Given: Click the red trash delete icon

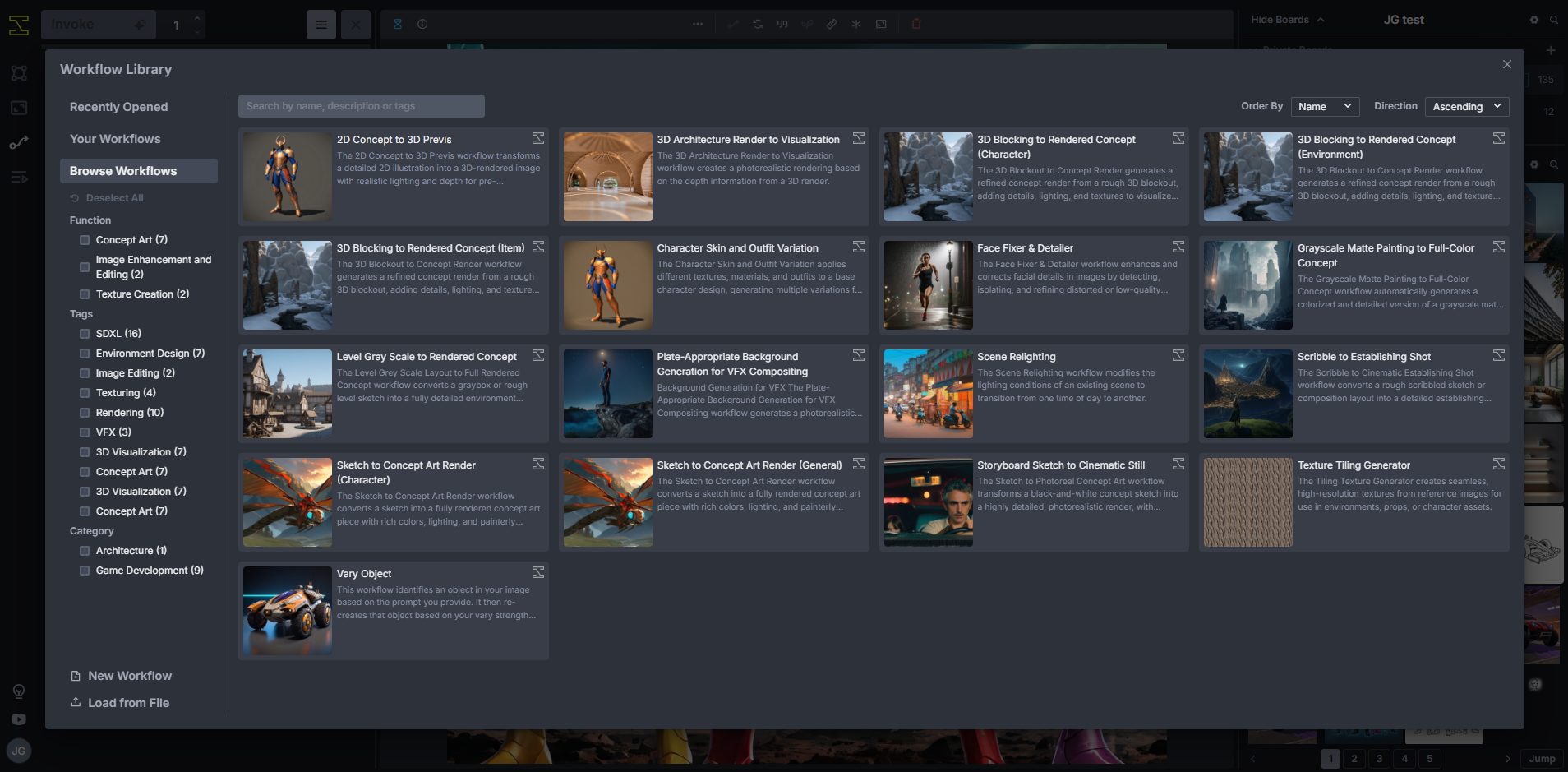Looking at the screenshot, I should pyautogui.click(x=916, y=25).
